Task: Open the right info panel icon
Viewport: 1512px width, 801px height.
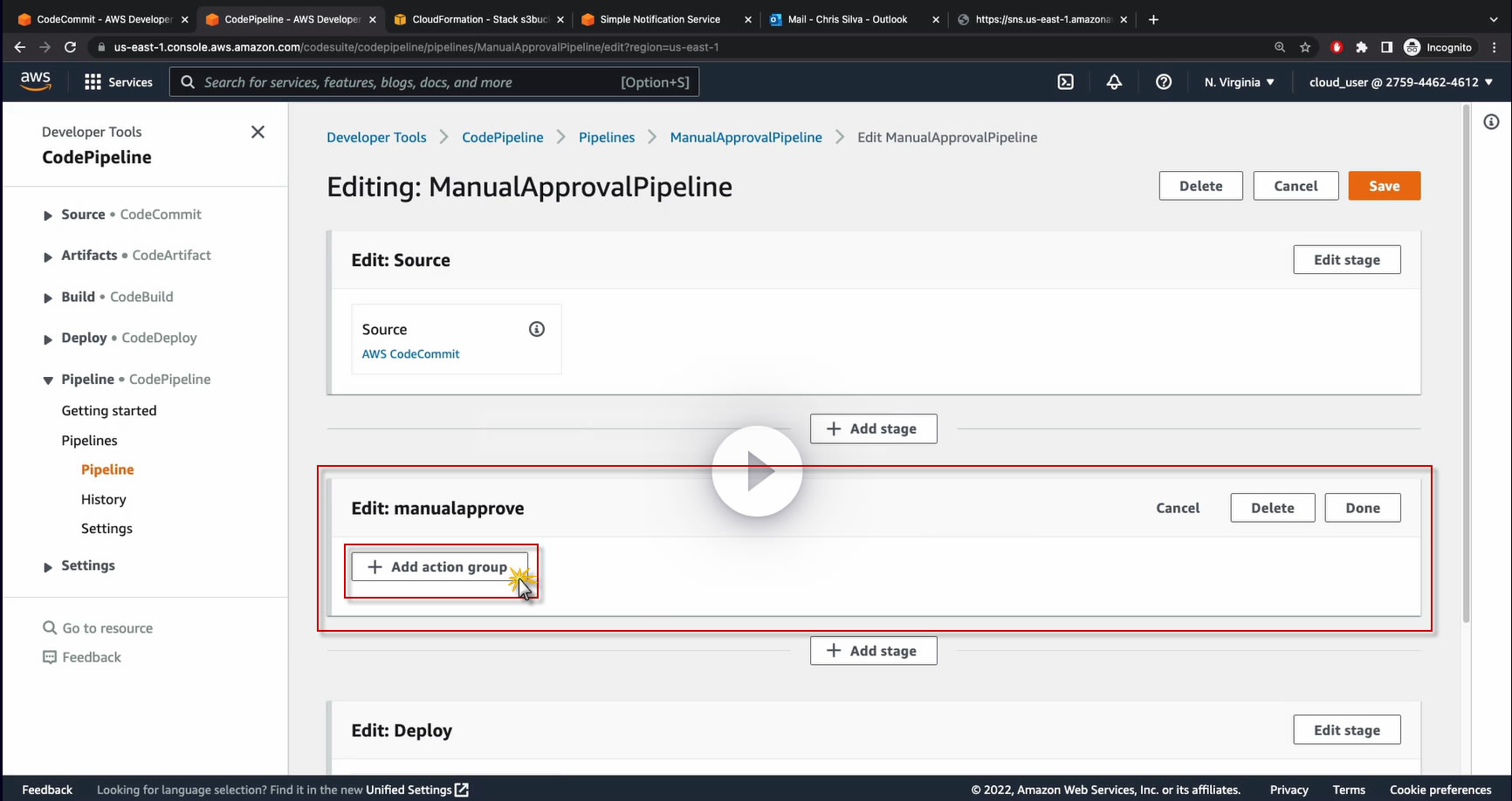Action: (1491, 122)
